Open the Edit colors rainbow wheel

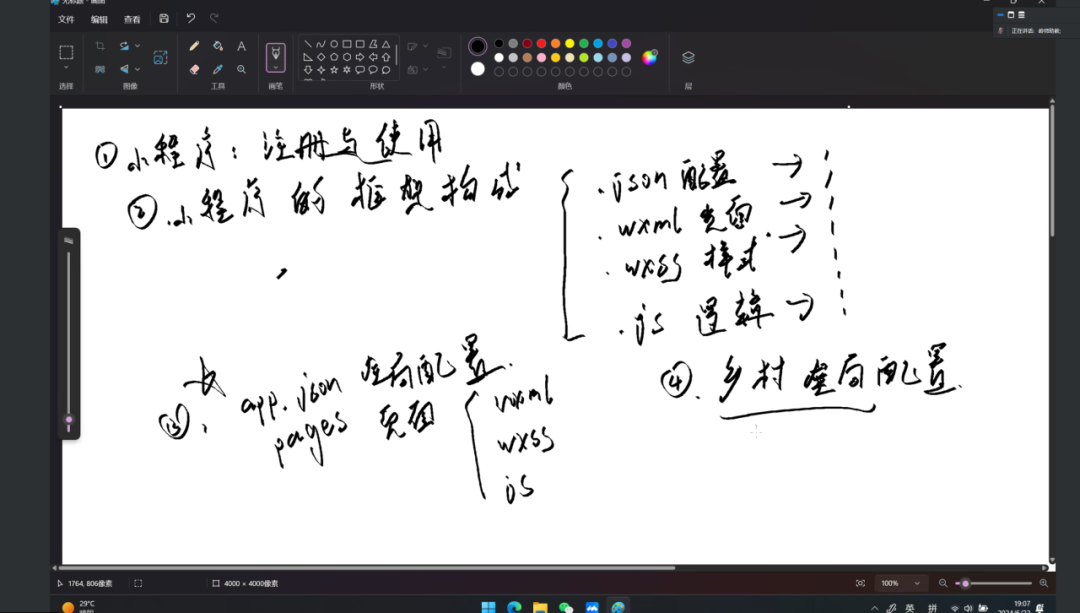(650, 57)
